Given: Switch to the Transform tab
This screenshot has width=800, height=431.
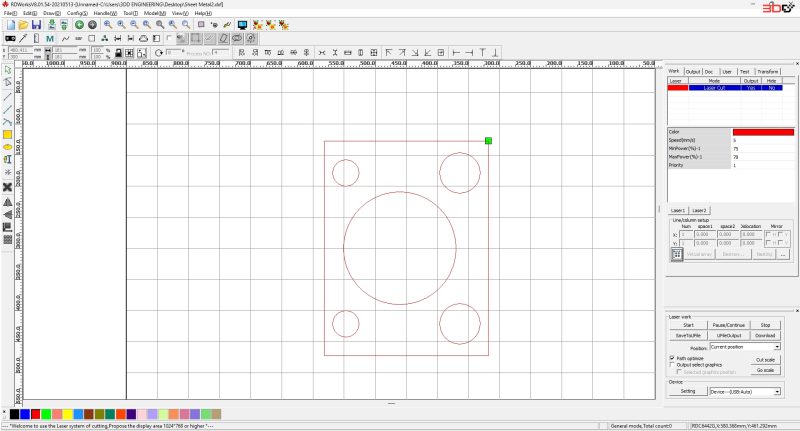Looking at the screenshot, I should (767, 71).
